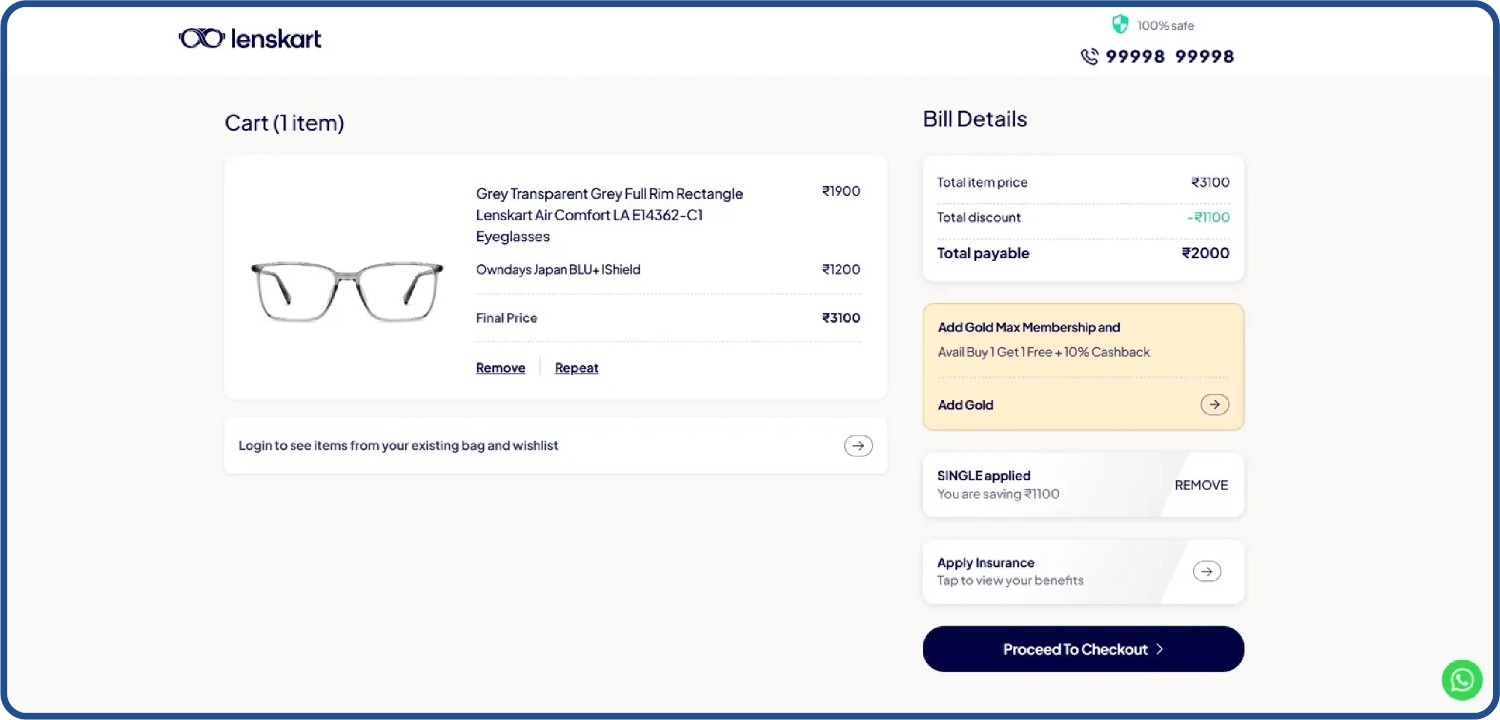Click the phone icon near the helpline number
This screenshot has height=720, width=1500.
[1089, 57]
